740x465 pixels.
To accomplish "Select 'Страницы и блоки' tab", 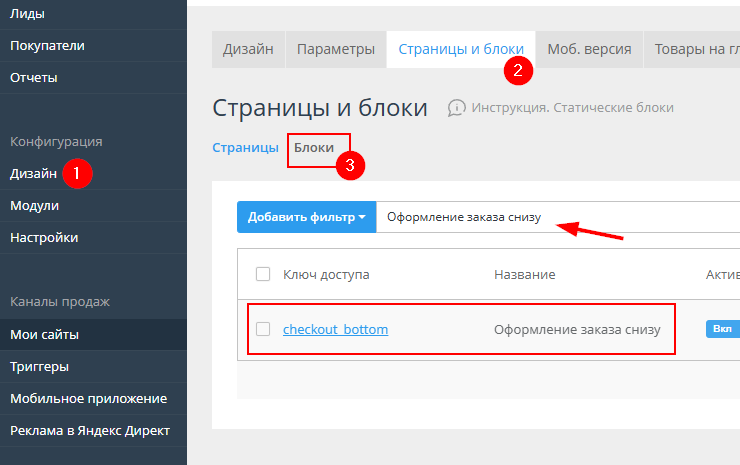I will point(460,49).
